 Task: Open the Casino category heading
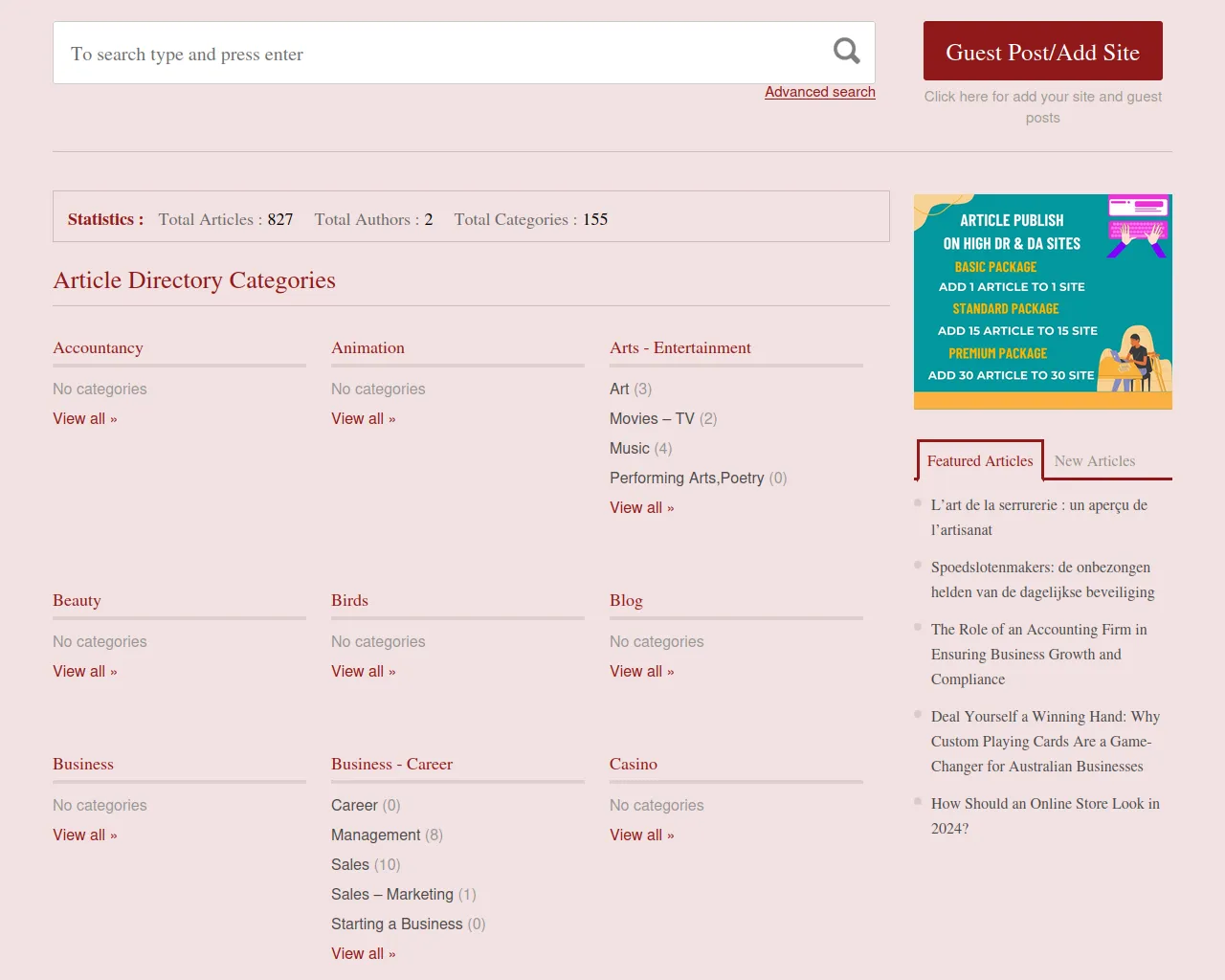(x=633, y=765)
